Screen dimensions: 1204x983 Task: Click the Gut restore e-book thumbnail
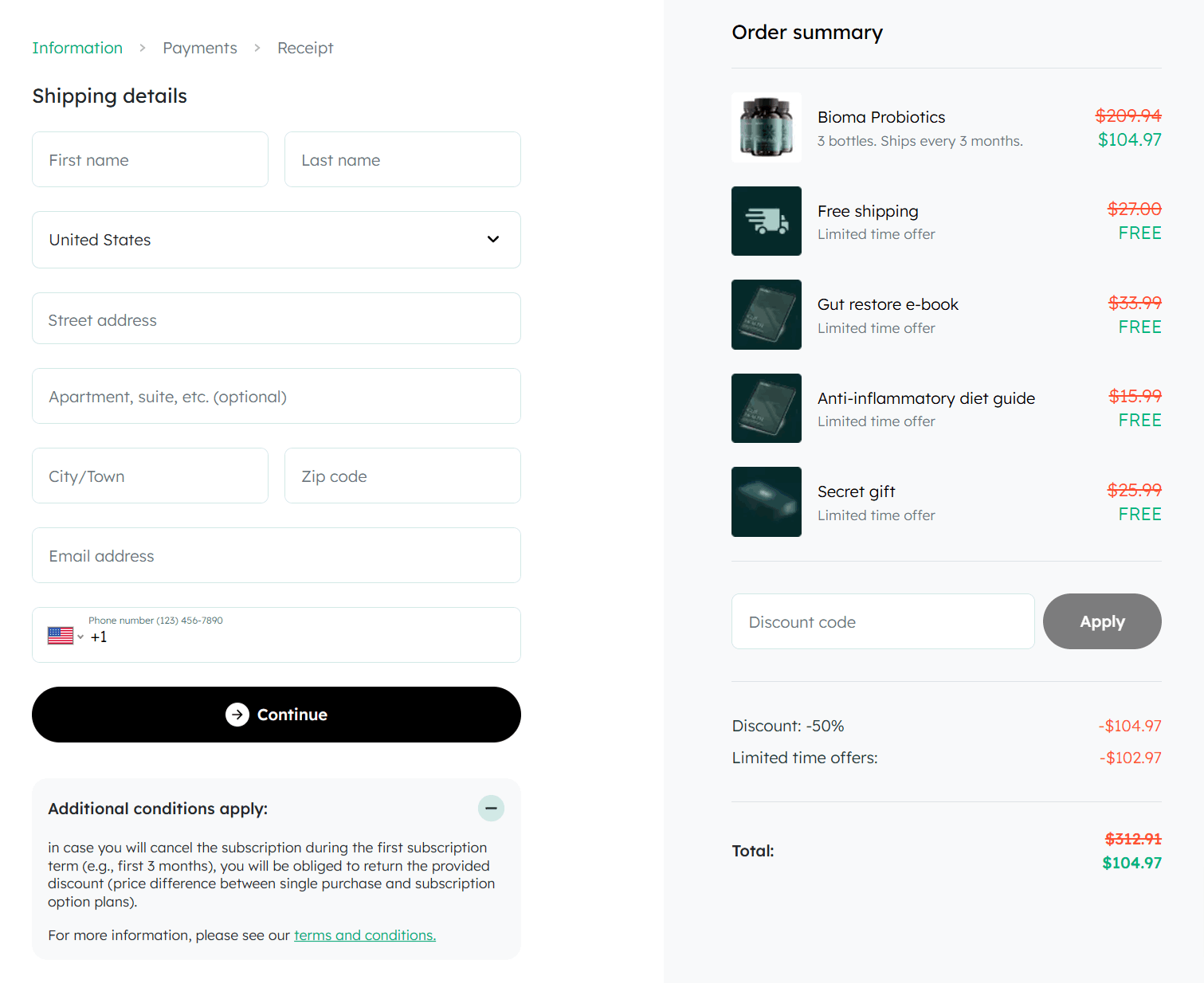point(766,314)
